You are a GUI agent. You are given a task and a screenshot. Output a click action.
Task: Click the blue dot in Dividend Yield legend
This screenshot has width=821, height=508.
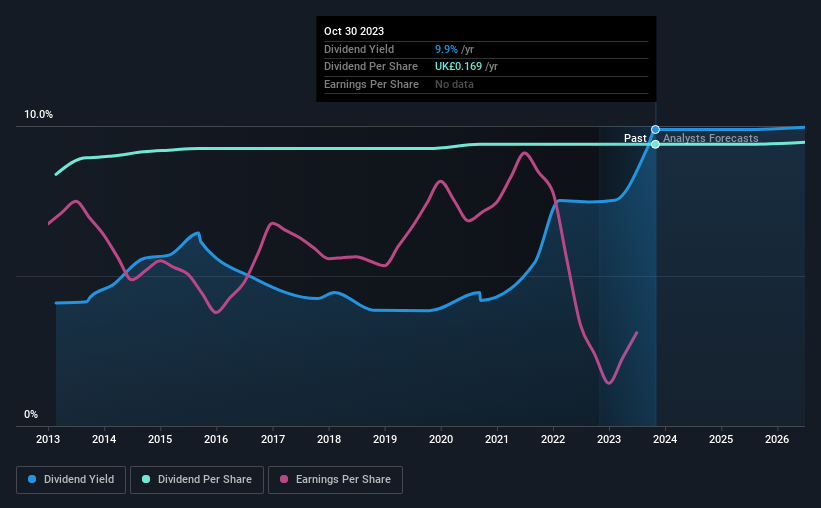(x=32, y=479)
